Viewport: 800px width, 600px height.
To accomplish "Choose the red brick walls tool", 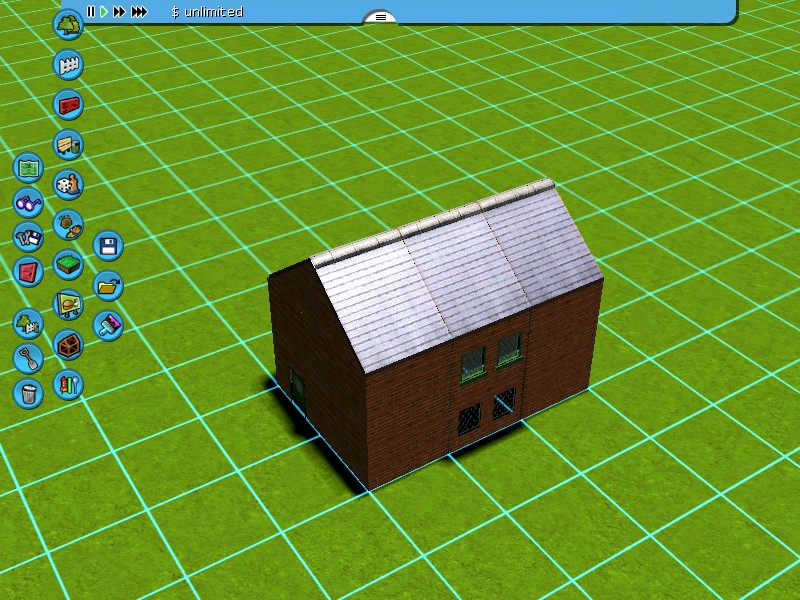I will [68, 105].
